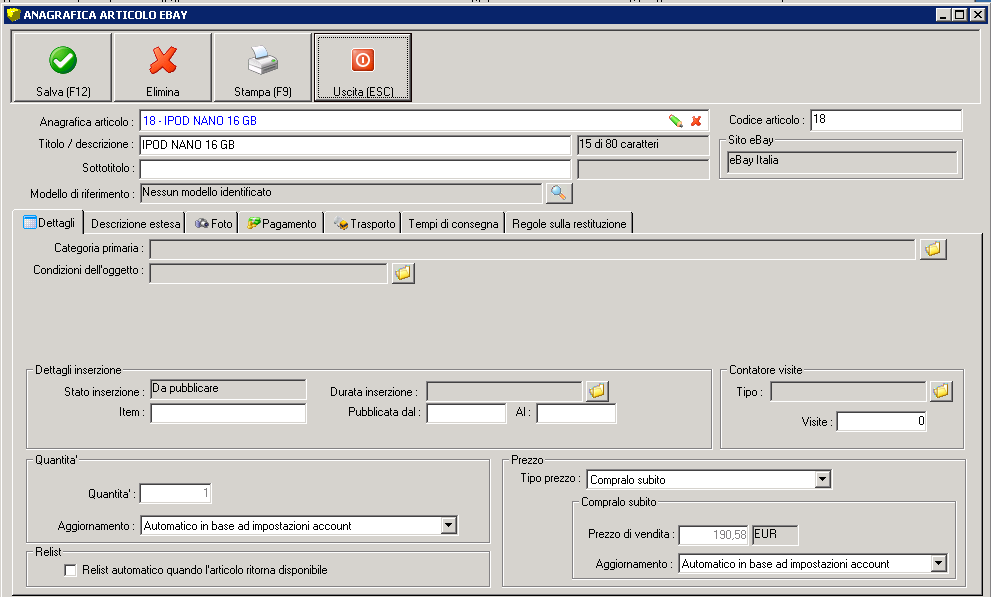This screenshot has height=597, width=991.
Task: Open the Condizioni dell'oggetto folder icon
Action: click(x=403, y=273)
